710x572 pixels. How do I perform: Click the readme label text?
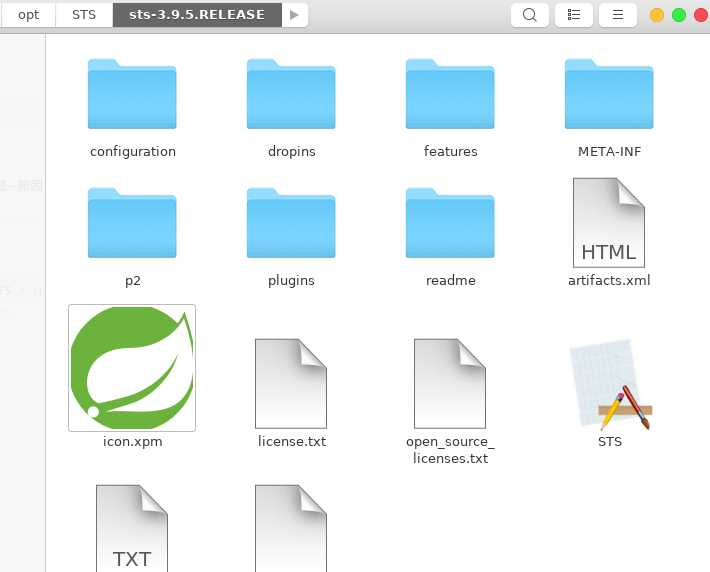pos(451,280)
